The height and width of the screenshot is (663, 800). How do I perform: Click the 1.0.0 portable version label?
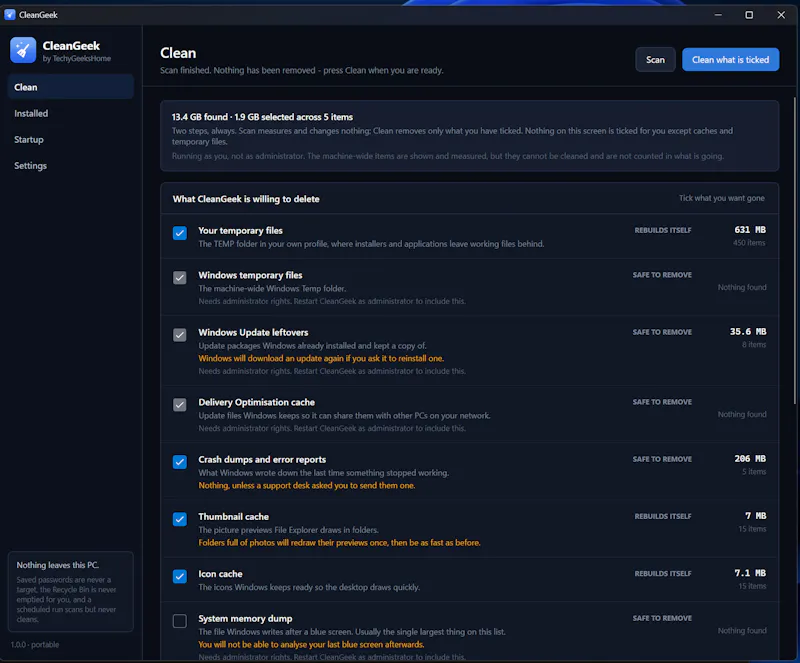click(35, 645)
